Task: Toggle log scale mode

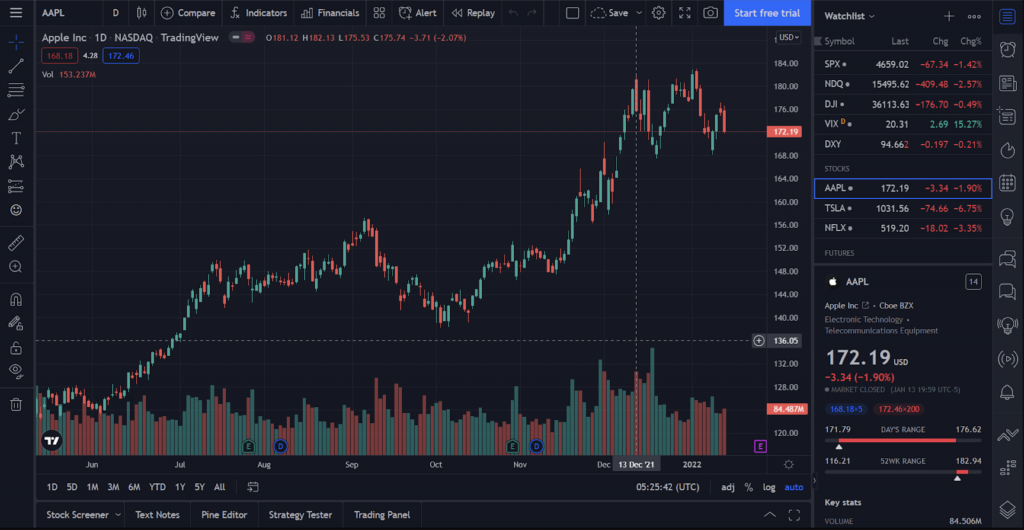Action: pyautogui.click(x=769, y=487)
